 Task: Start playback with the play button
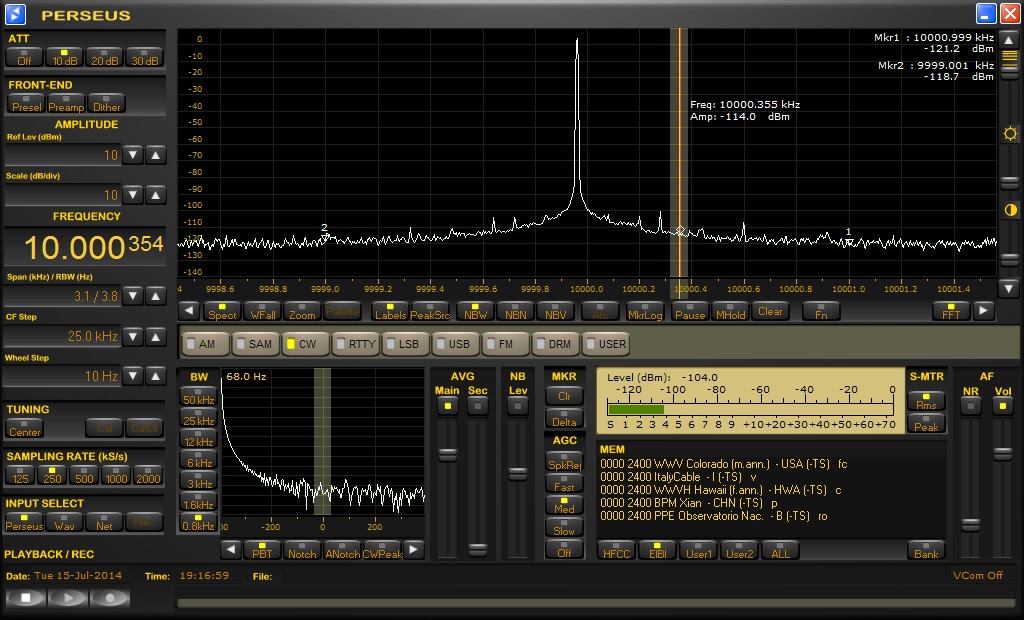[x=67, y=597]
